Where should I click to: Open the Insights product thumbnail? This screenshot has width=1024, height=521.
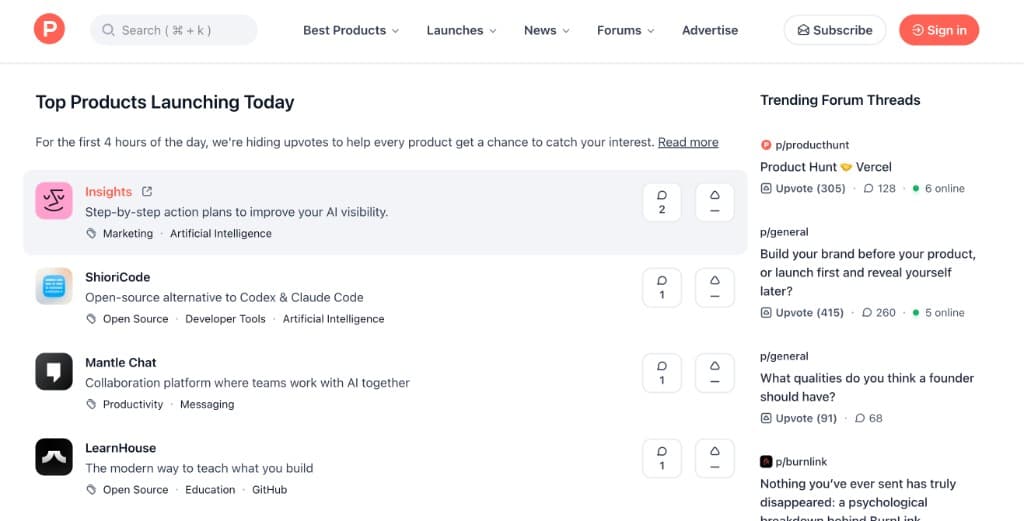pos(54,201)
